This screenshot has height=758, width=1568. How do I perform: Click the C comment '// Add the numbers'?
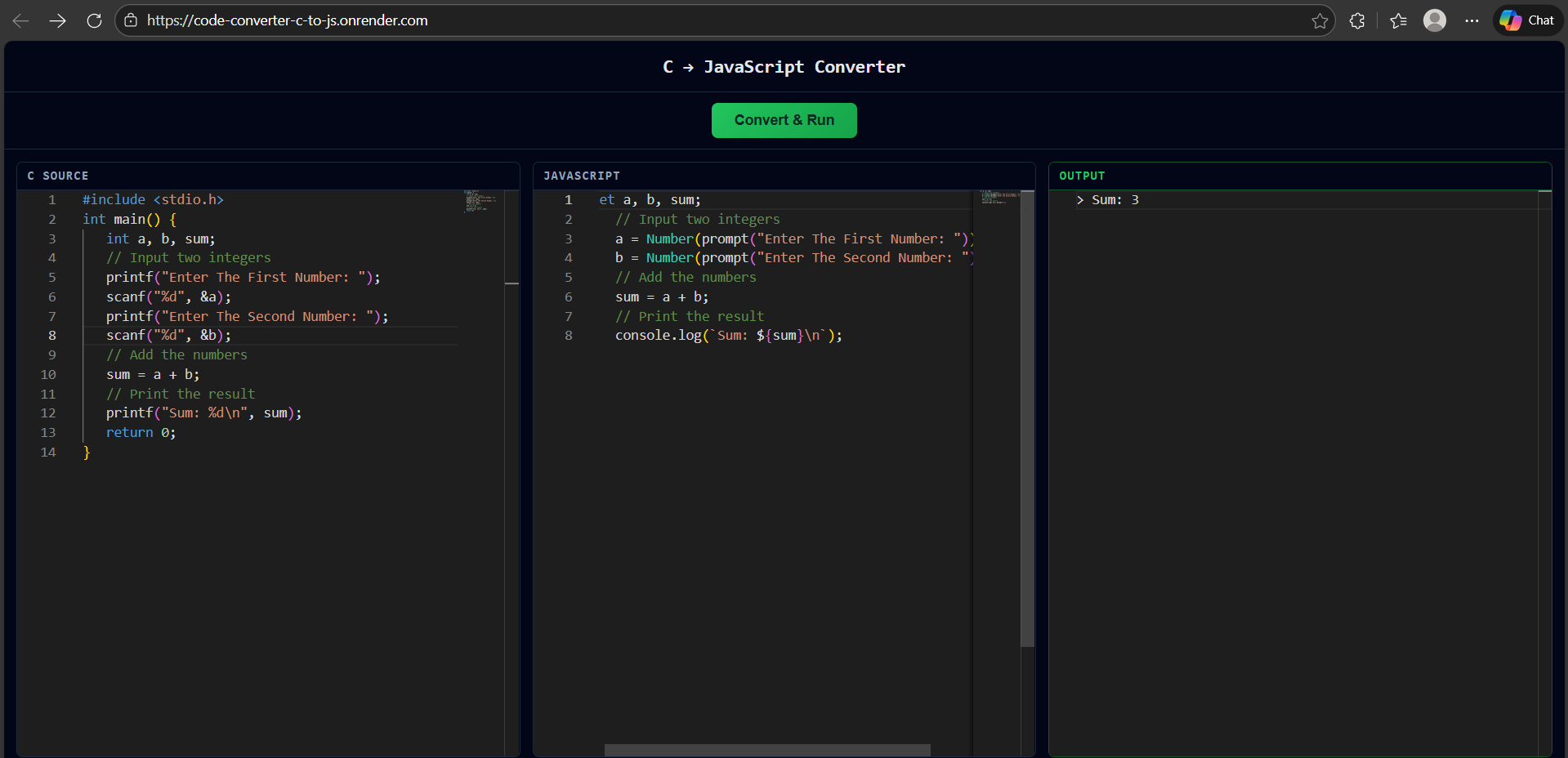click(x=176, y=354)
